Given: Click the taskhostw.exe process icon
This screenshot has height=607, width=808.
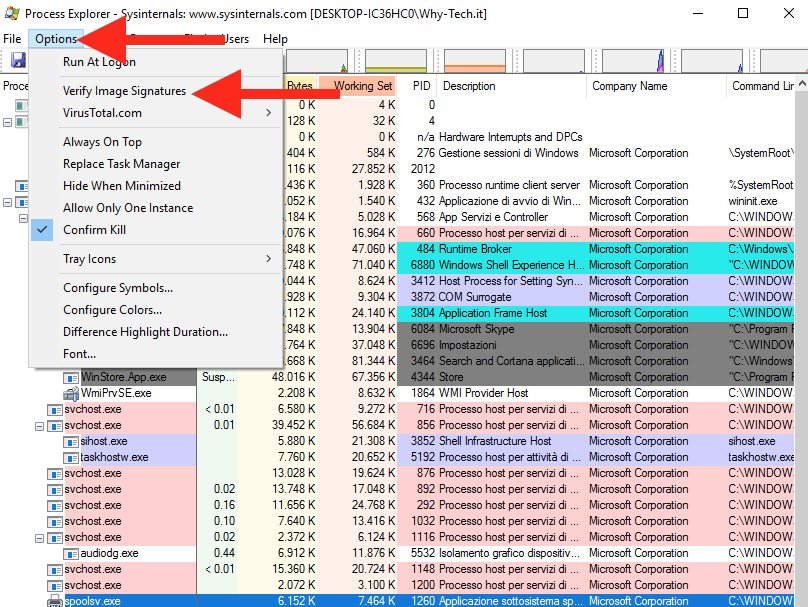Looking at the screenshot, I should pos(71,458).
